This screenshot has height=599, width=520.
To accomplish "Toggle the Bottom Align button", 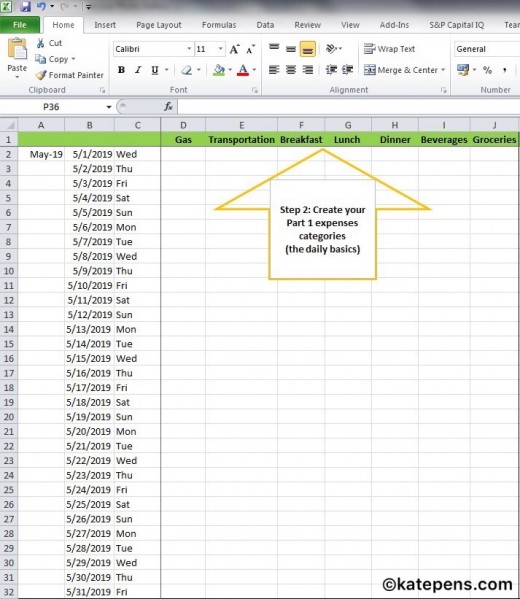I will tap(308, 49).
